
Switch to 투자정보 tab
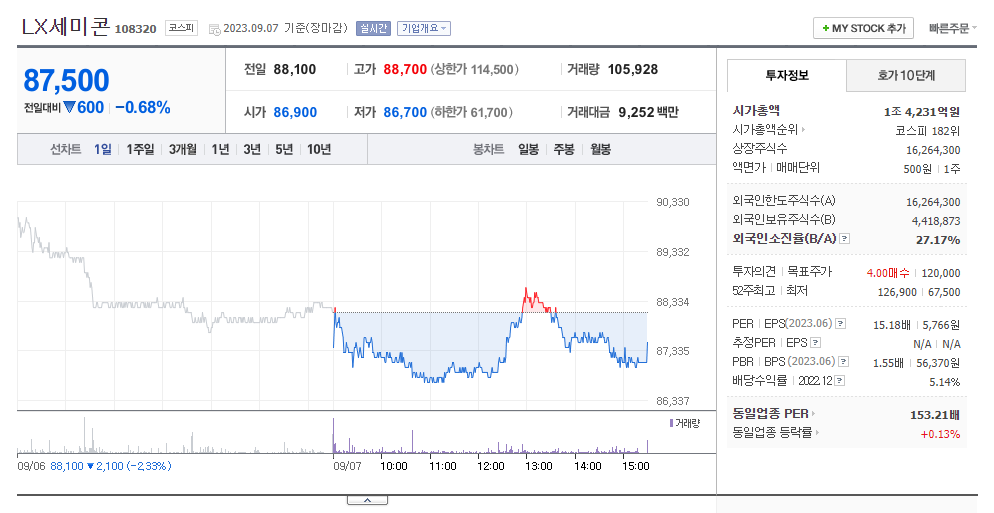coord(787,75)
